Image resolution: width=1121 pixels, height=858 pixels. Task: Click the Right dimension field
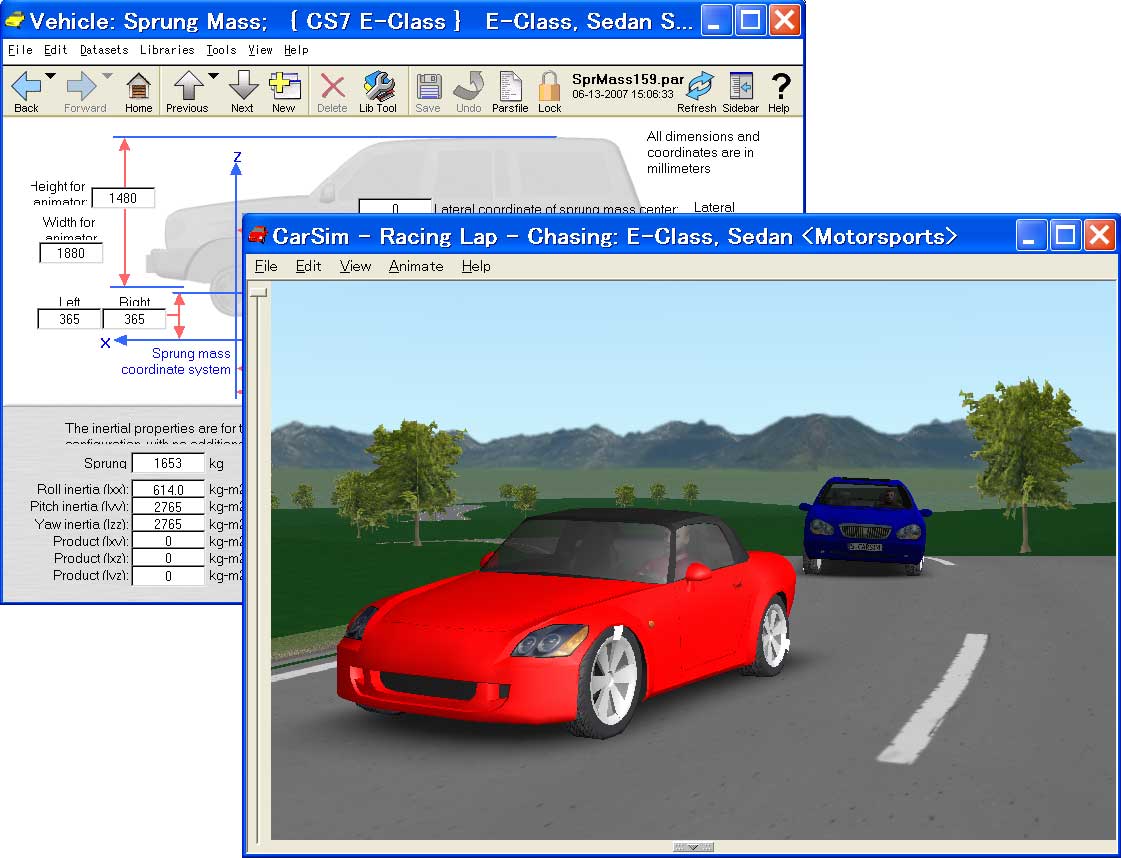click(x=134, y=319)
